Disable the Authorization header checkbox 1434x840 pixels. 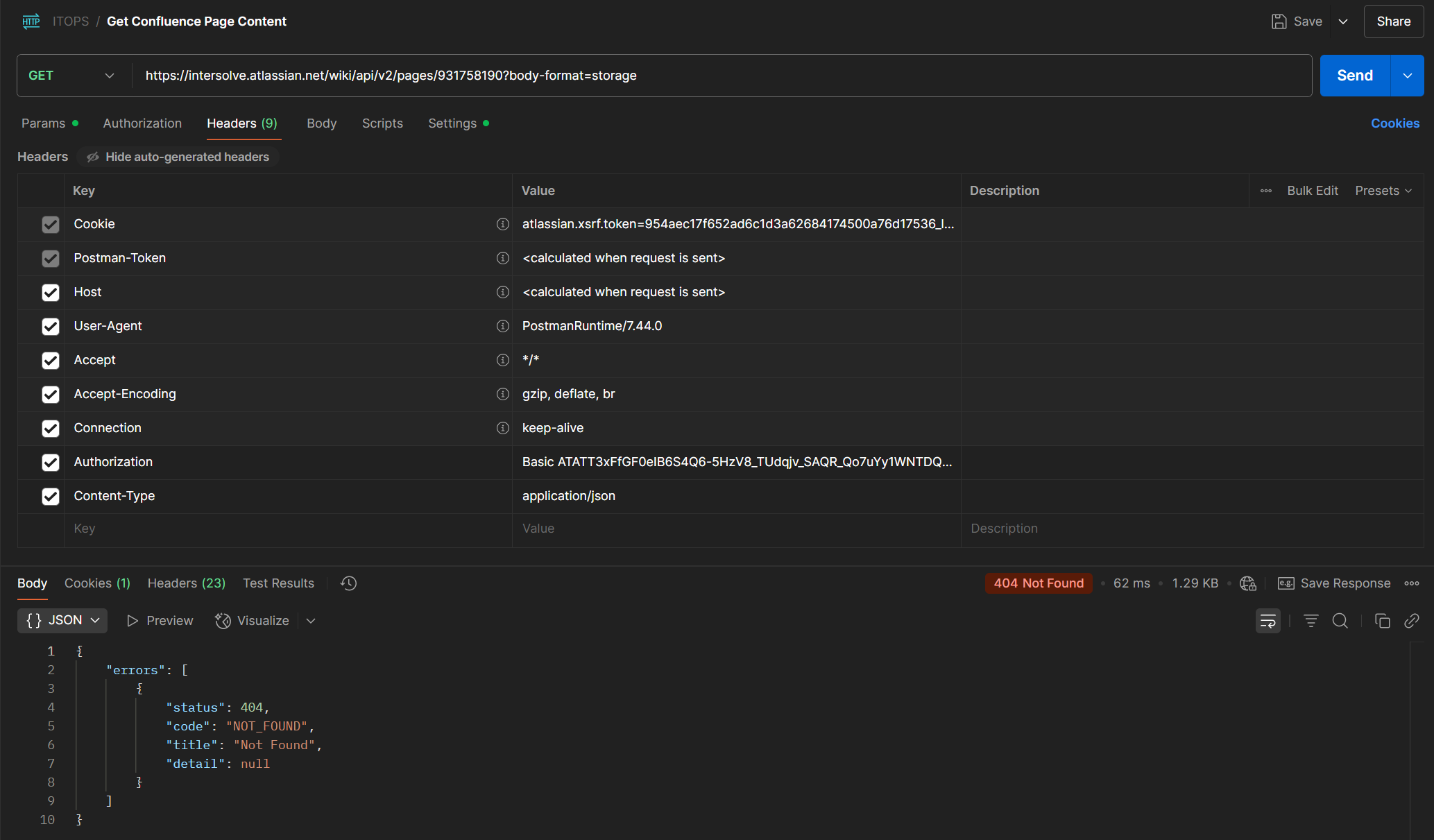[51, 462]
